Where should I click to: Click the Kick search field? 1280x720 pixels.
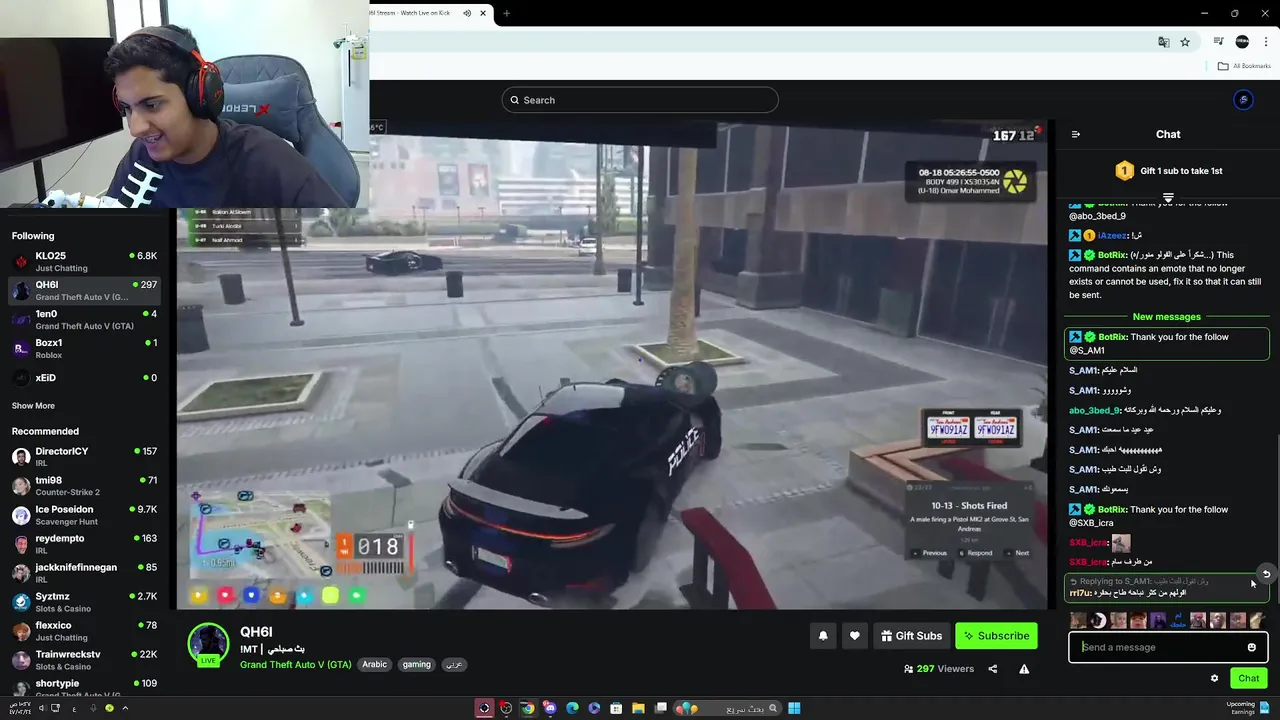[640, 100]
